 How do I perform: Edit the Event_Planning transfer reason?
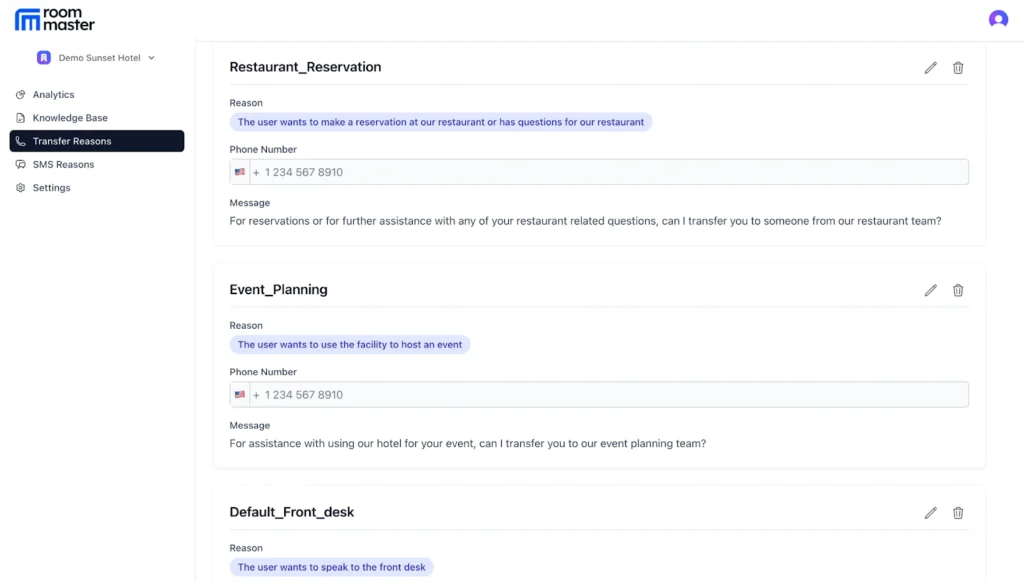[x=930, y=290]
